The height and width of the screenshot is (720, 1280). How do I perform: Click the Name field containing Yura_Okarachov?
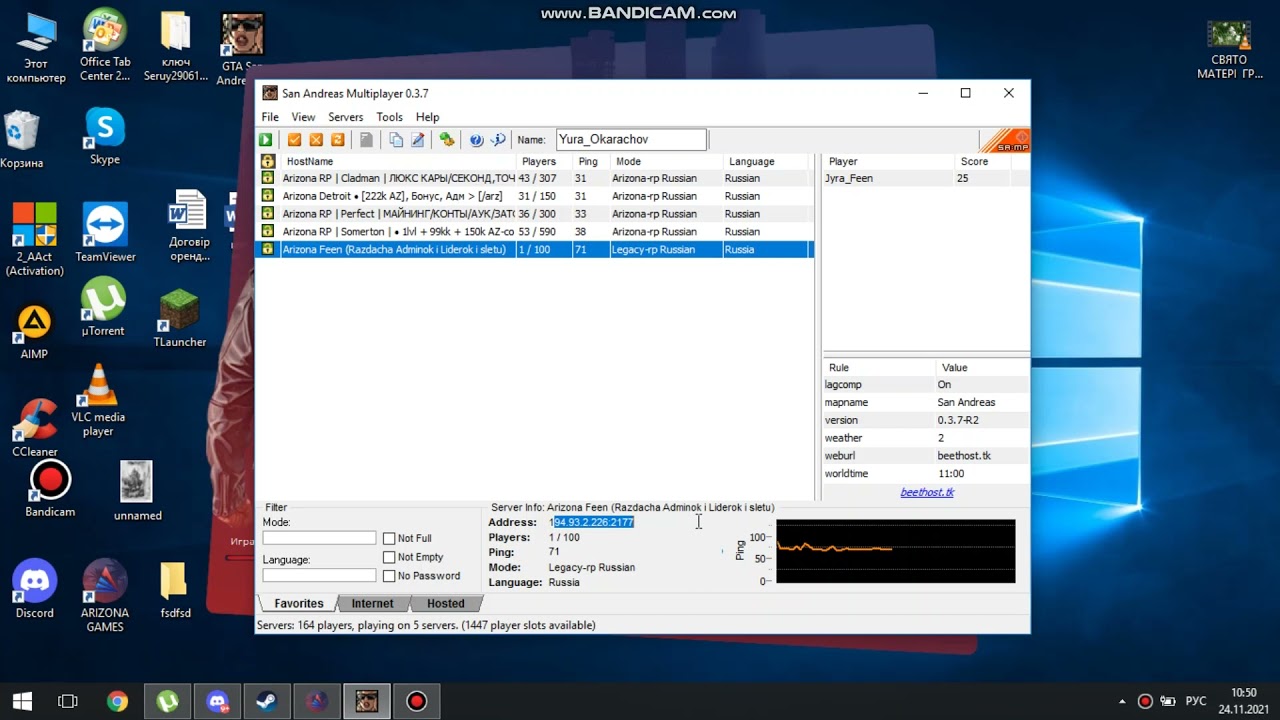coord(631,140)
